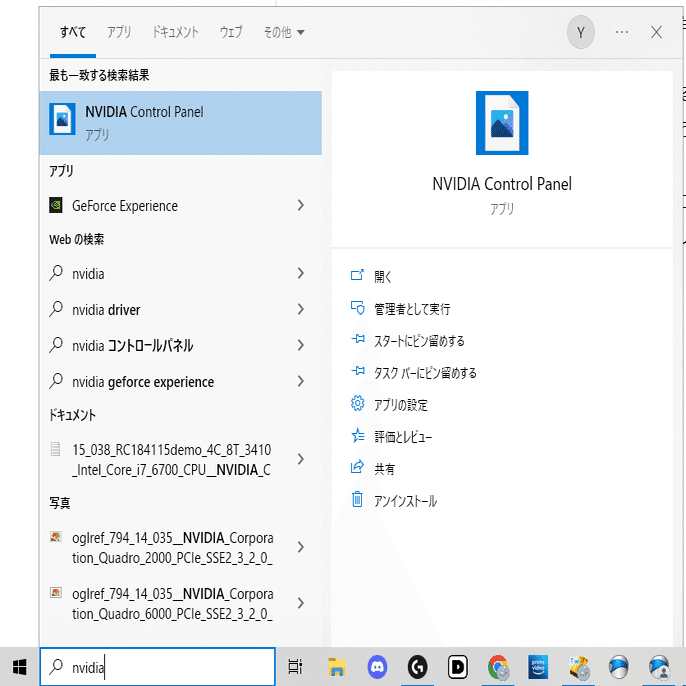Choose タスク バーにピン留めする
Viewport: 686px width, 686px height.
(x=425, y=373)
